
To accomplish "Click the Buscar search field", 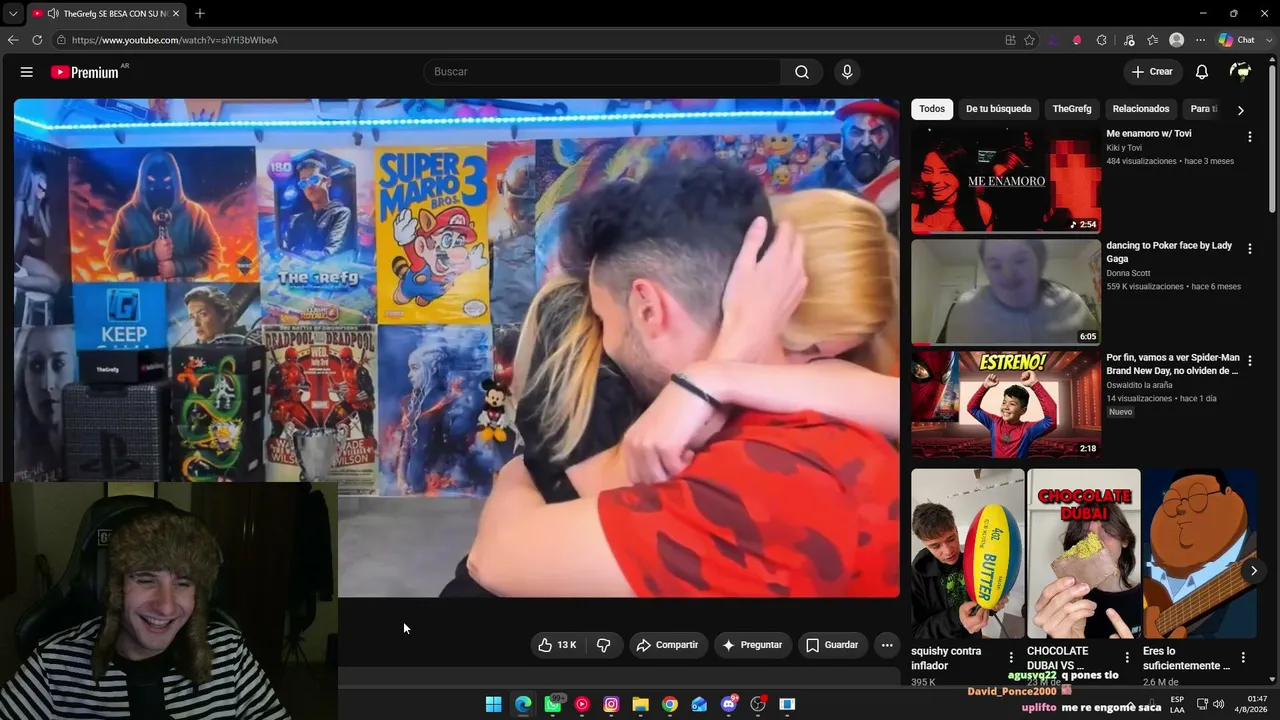I will click(x=602, y=72).
